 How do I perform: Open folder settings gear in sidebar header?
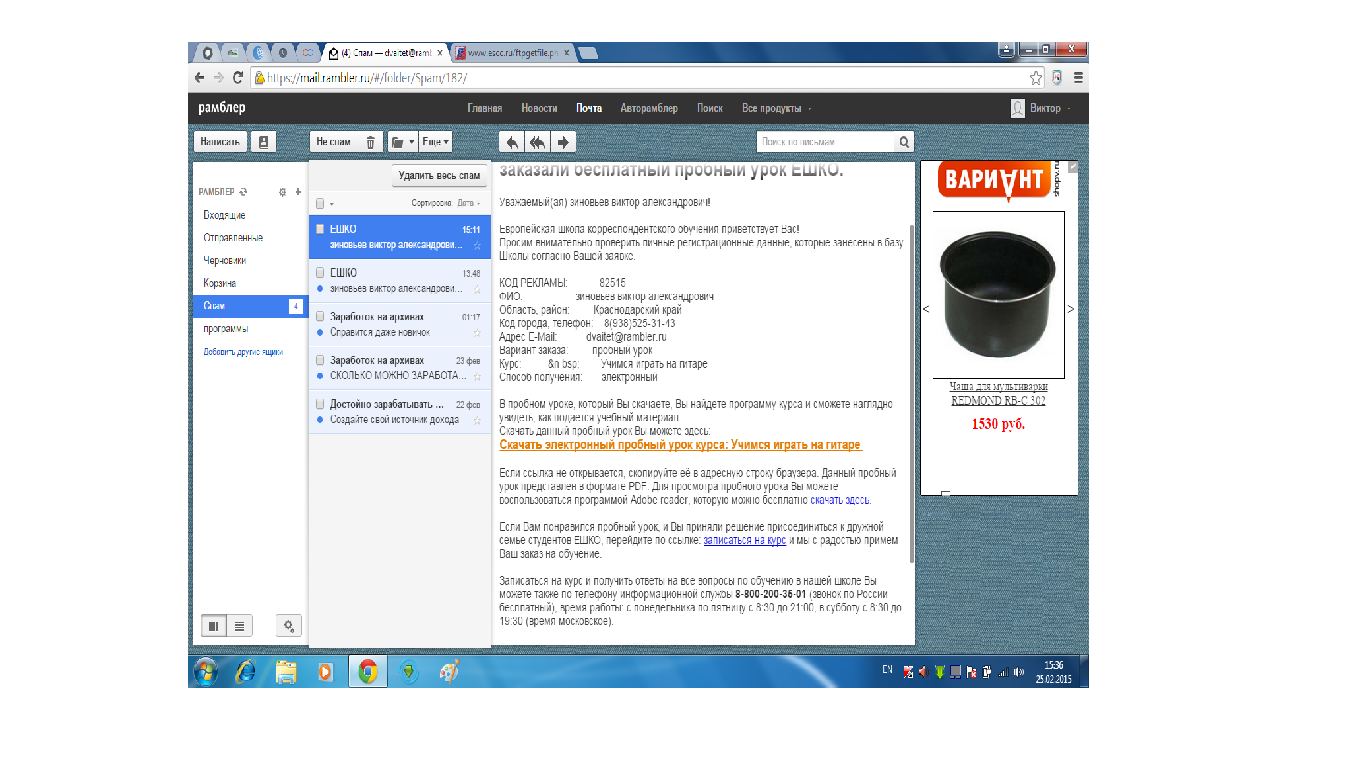(x=283, y=191)
